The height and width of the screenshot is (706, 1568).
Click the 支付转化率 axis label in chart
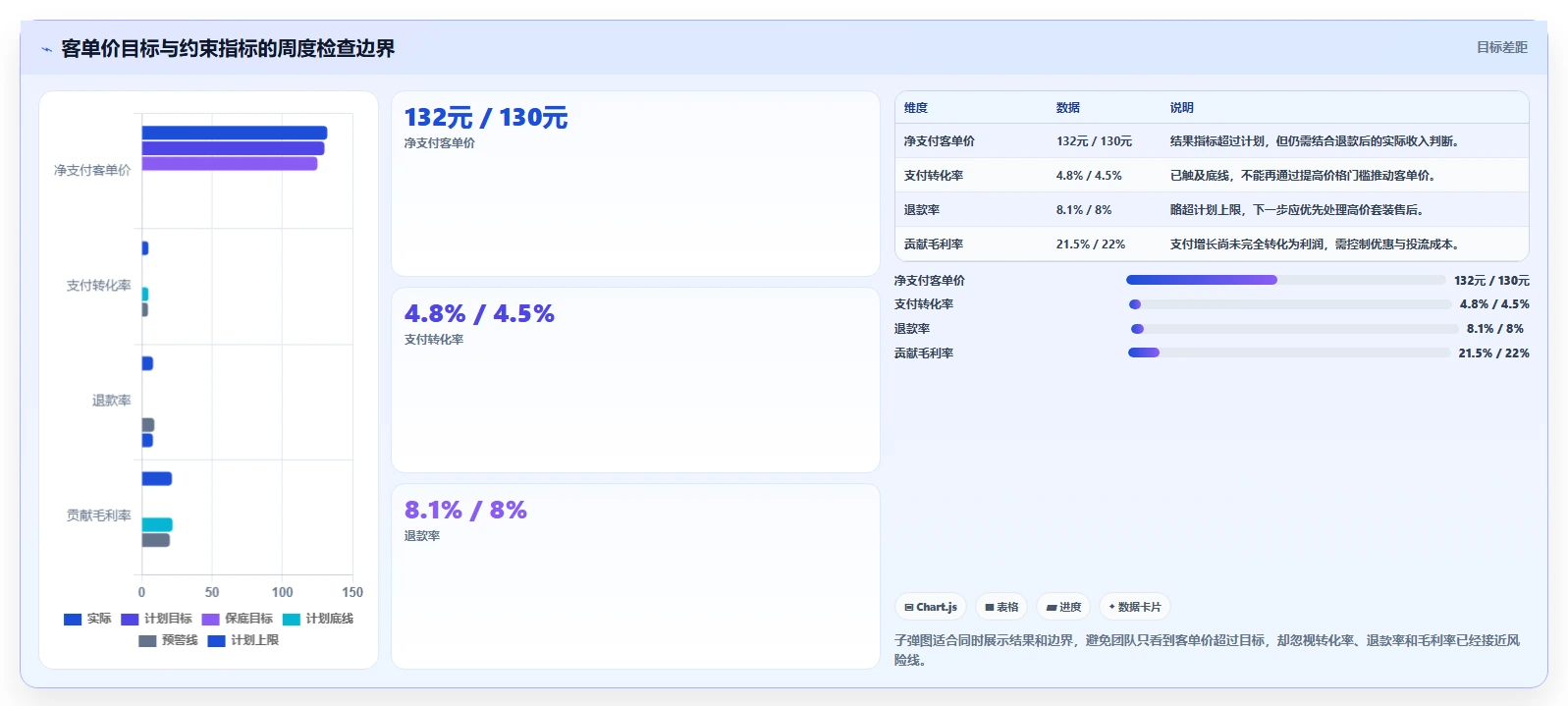click(x=98, y=285)
